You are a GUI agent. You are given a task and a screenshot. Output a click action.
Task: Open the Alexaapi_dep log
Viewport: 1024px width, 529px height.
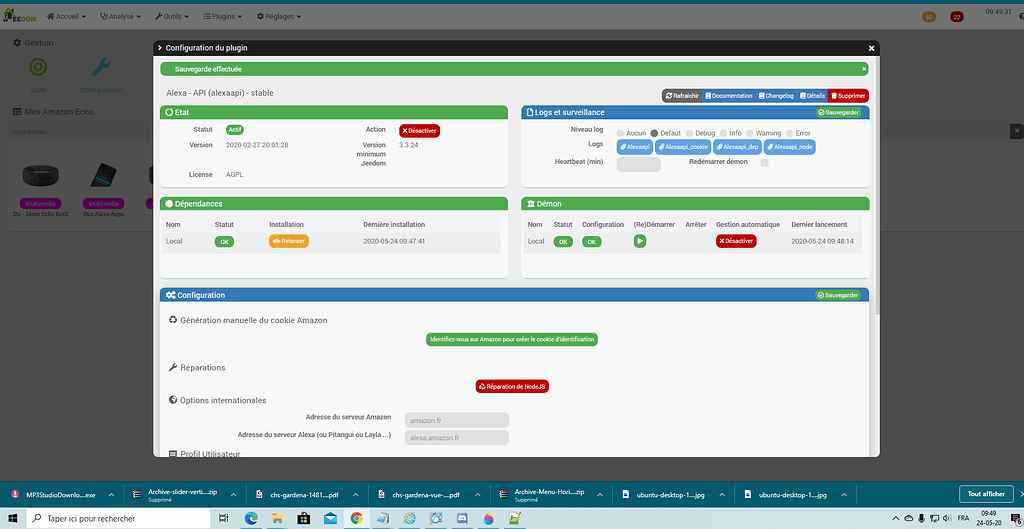pyautogui.click(x=737, y=148)
